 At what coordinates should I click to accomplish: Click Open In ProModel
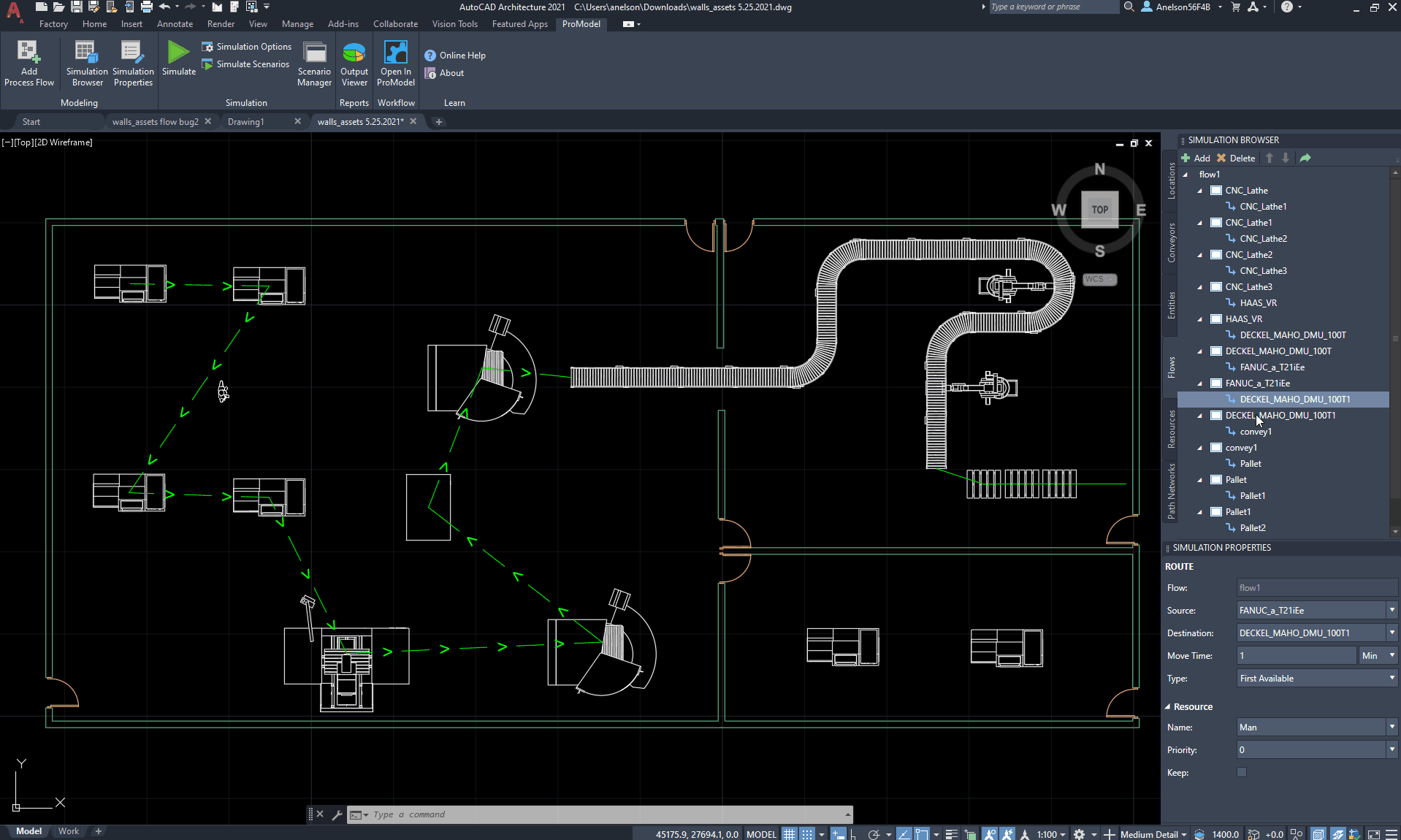(x=395, y=62)
